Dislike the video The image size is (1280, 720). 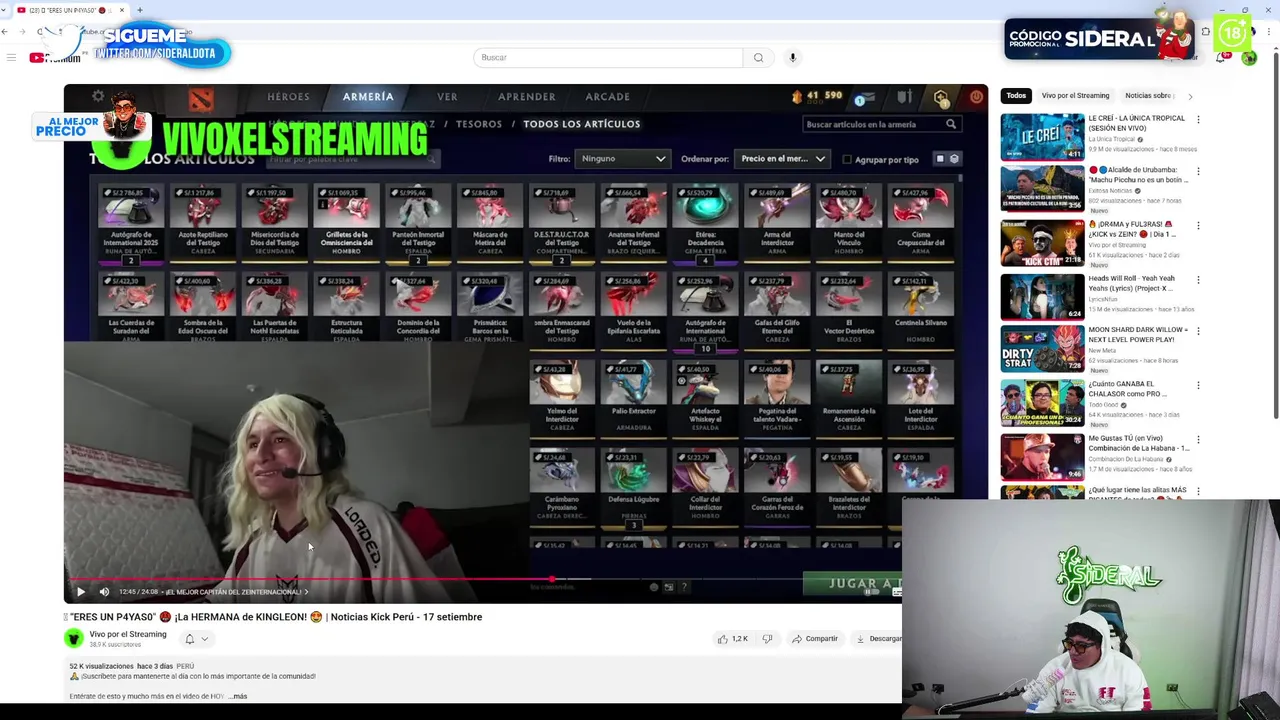(x=768, y=638)
